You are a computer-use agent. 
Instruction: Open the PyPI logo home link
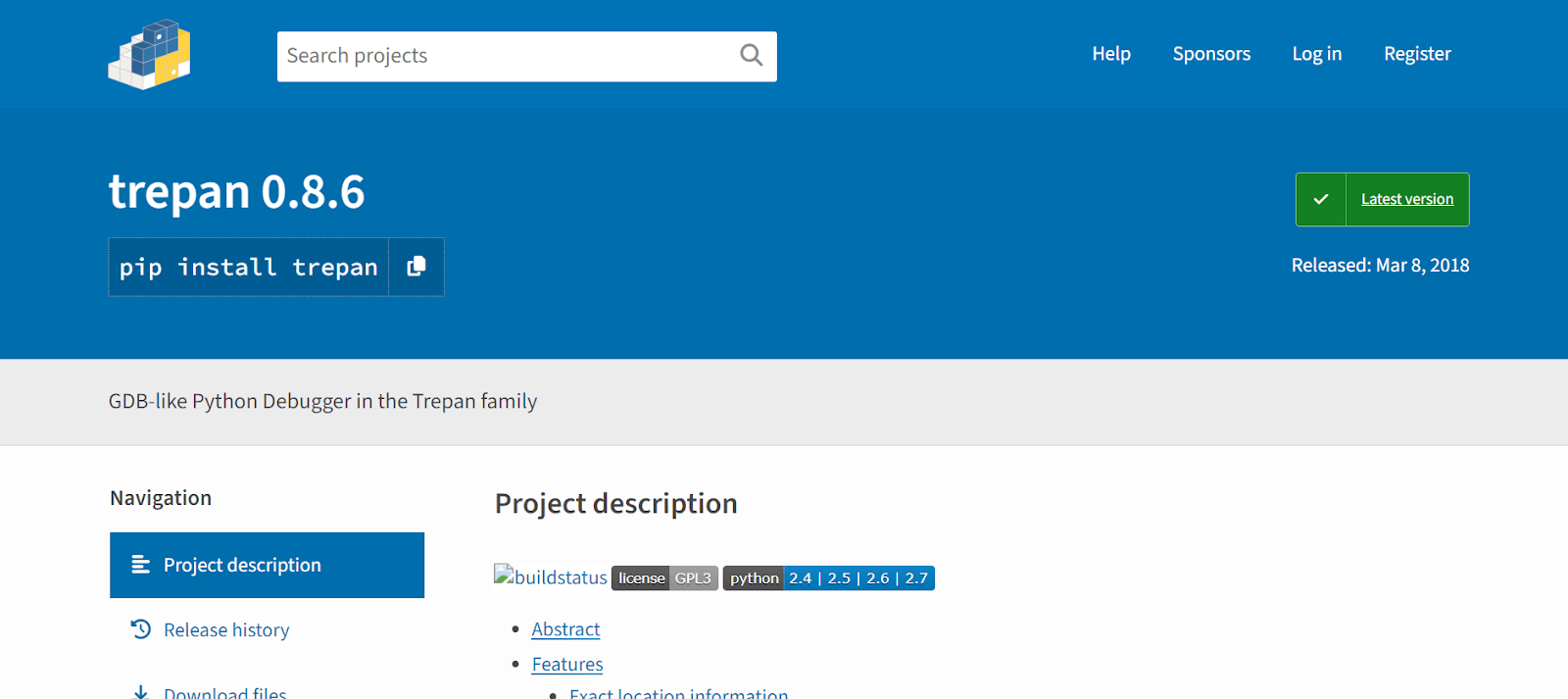pyautogui.click(x=149, y=55)
